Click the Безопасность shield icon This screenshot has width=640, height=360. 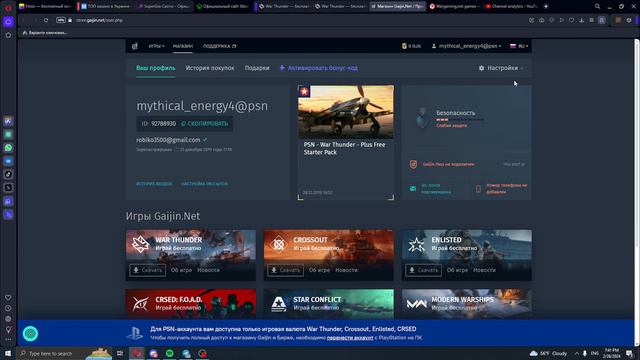pyautogui.click(x=422, y=118)
